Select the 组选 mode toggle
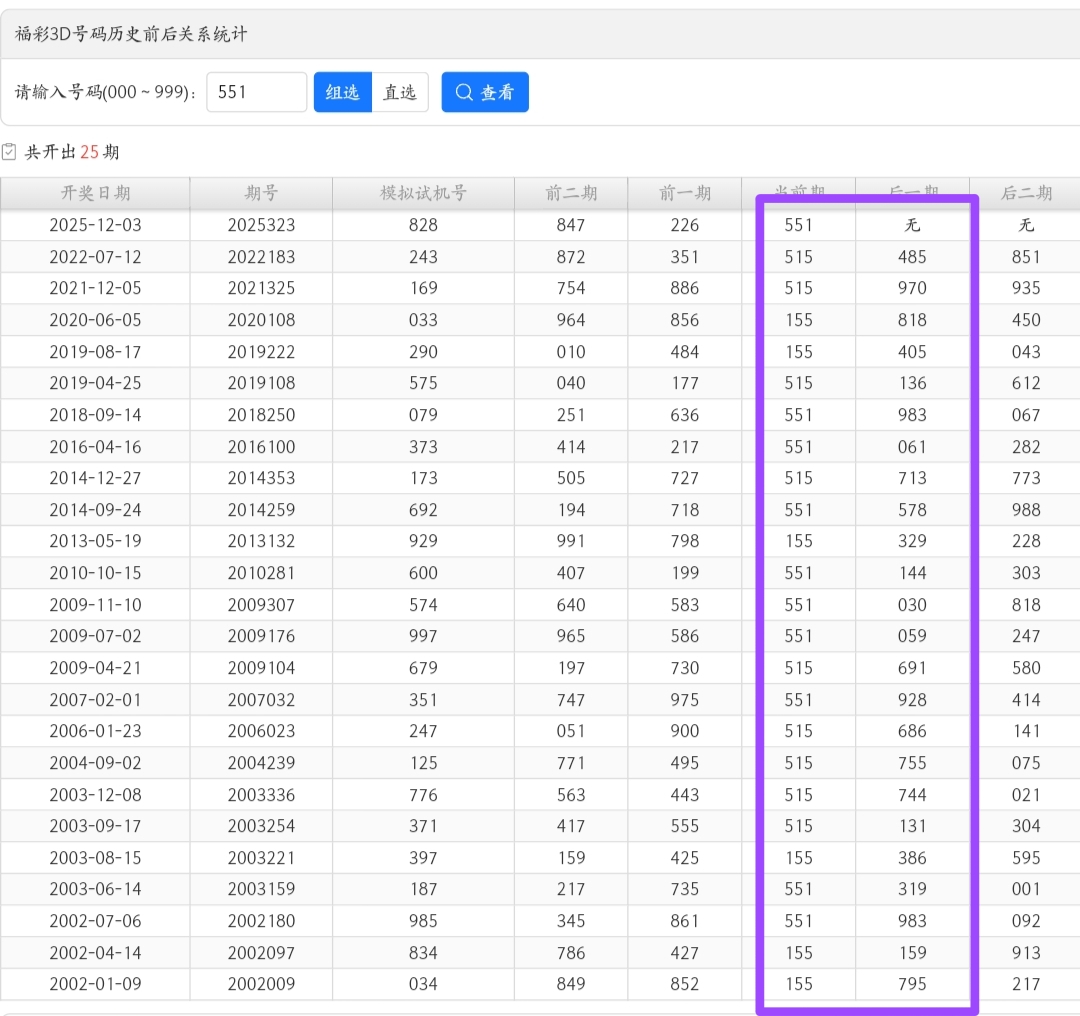This screenshot has width=1080, height=1016. (342, 92)
